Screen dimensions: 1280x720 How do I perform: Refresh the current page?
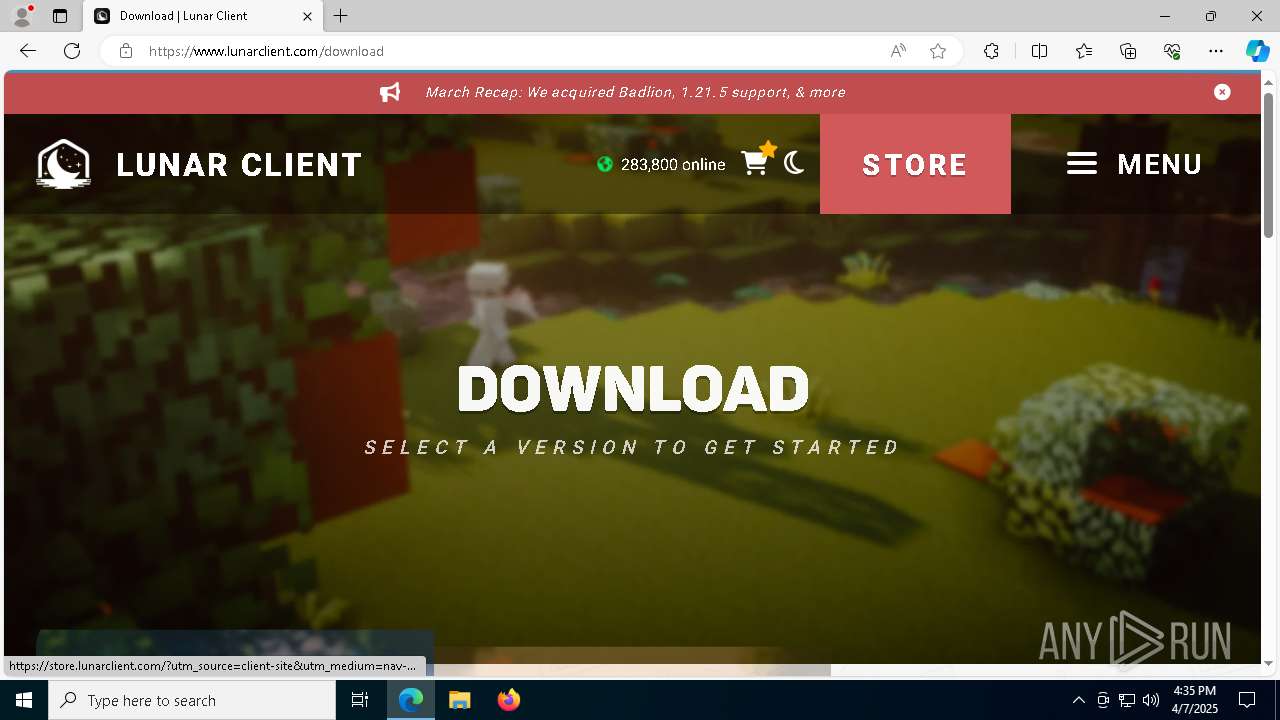tap(72, 51)
